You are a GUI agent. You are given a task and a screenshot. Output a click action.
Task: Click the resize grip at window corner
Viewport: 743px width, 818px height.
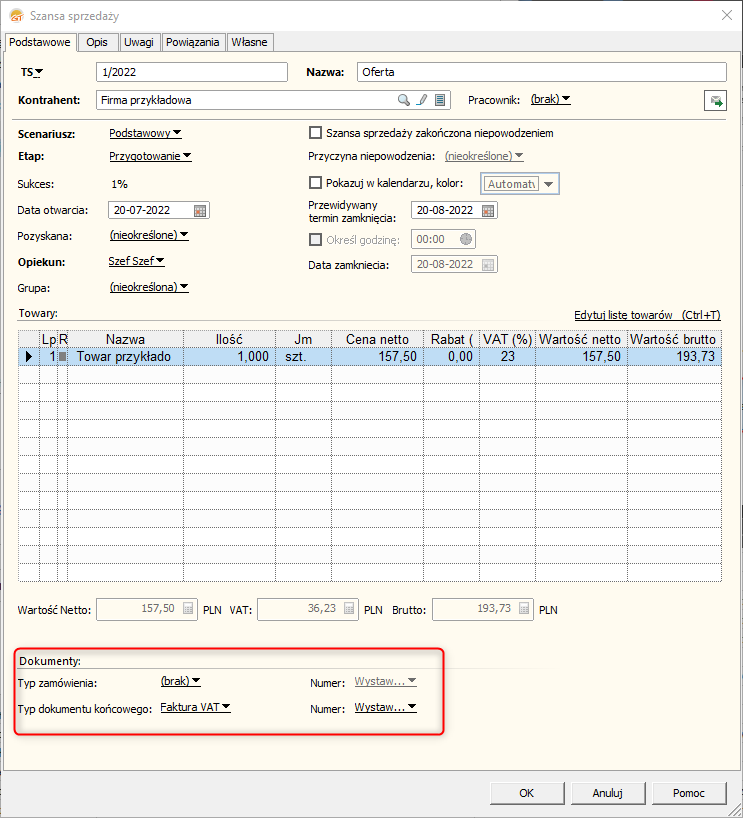736,811
